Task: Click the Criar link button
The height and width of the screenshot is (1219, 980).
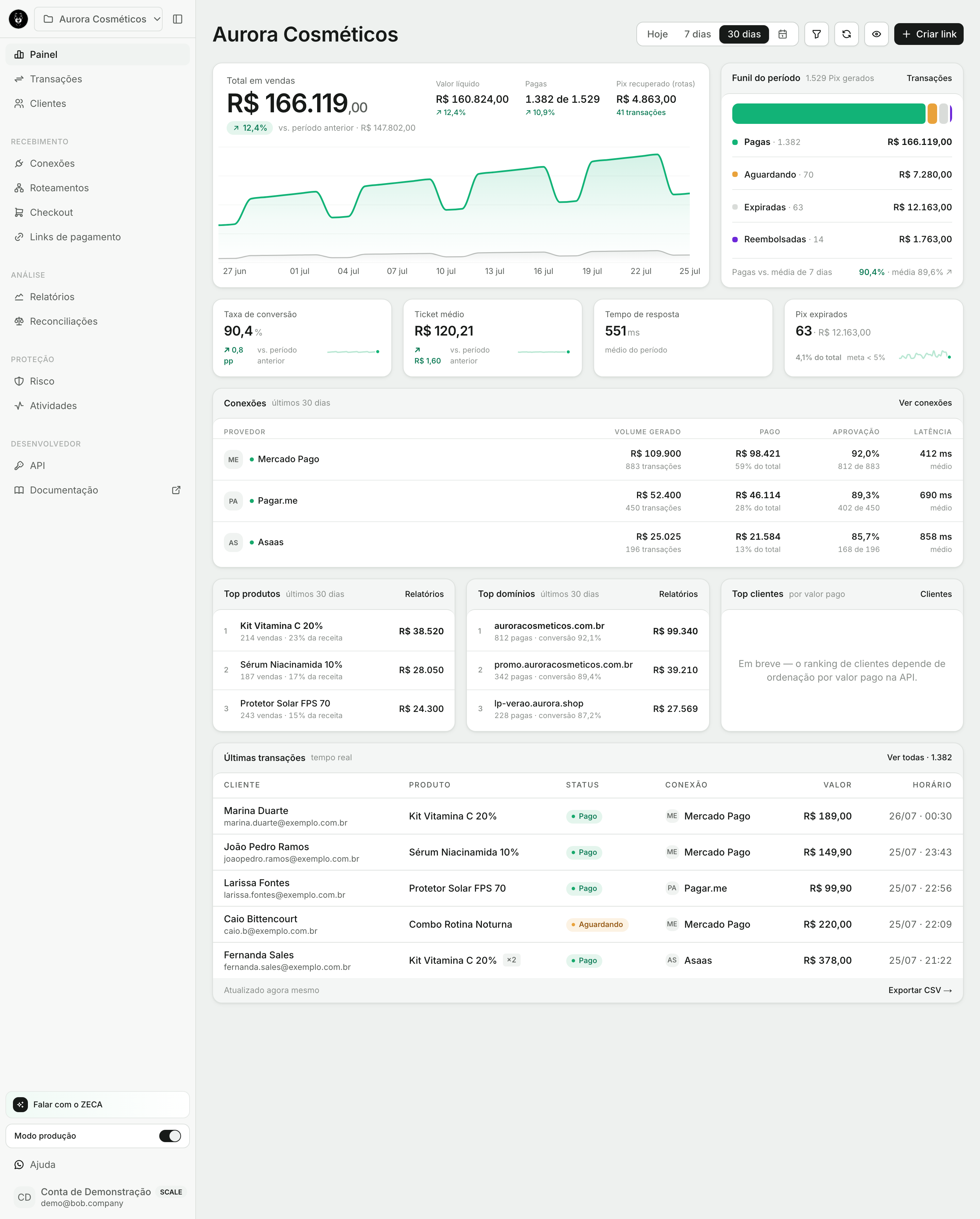Action: point(929,34)
